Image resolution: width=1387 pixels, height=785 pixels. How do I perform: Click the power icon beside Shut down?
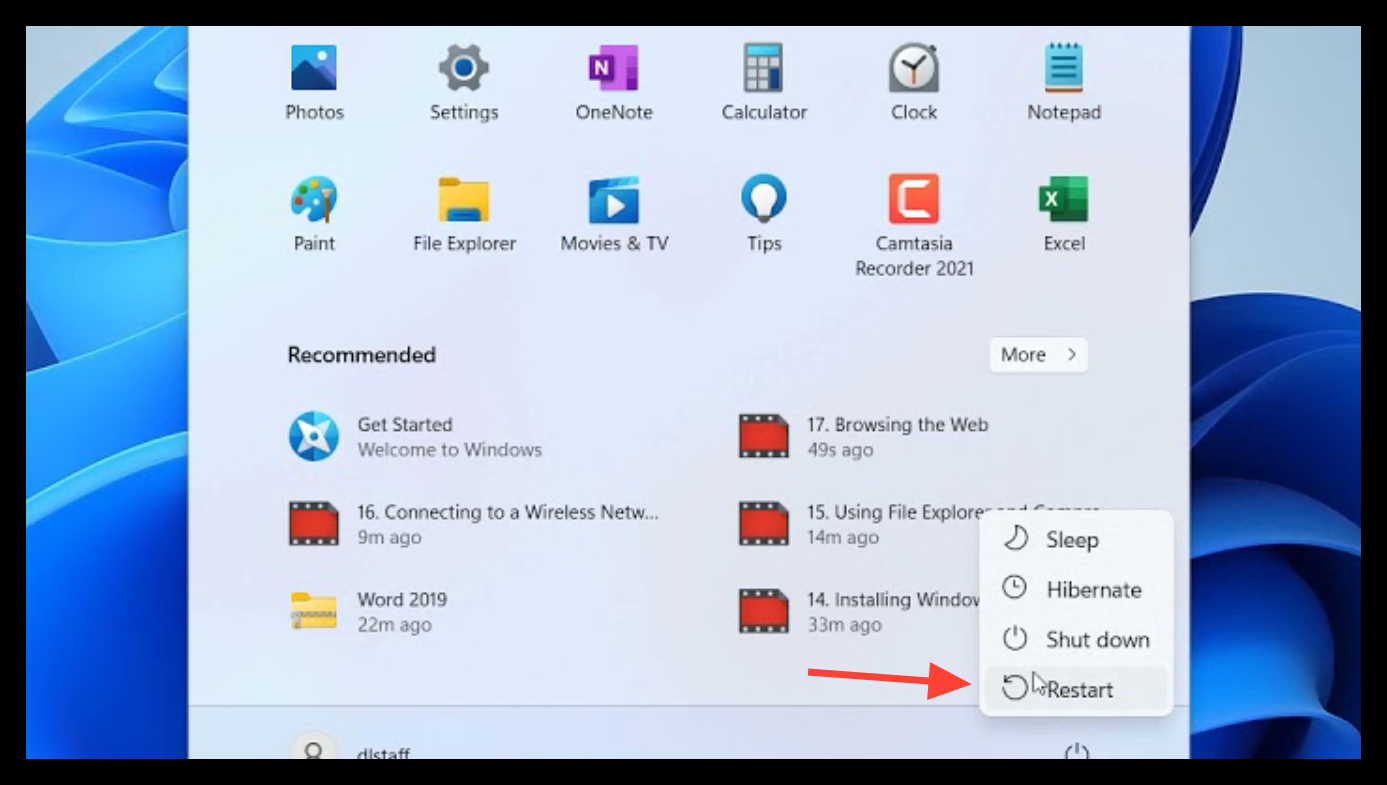1015,638
